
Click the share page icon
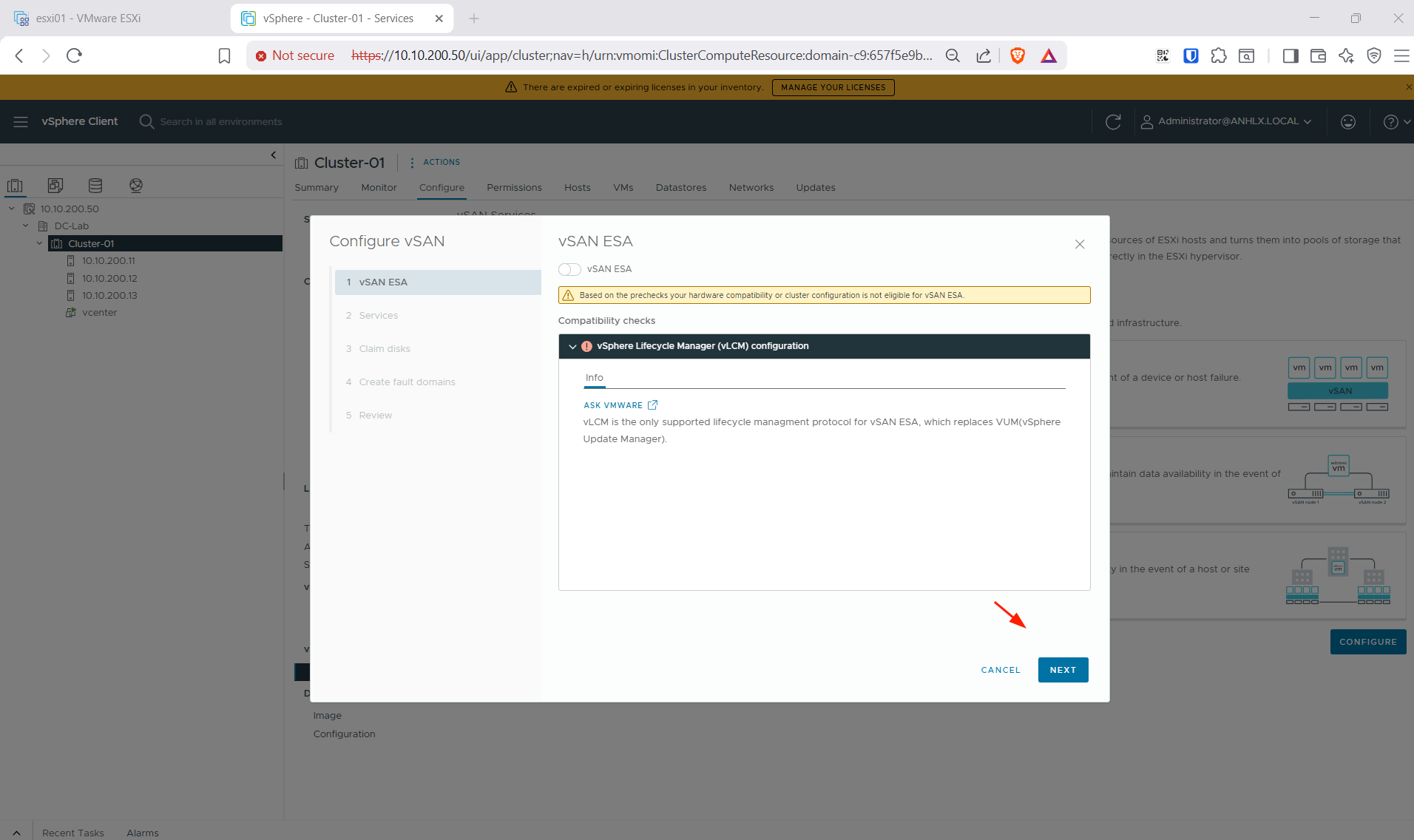pyautogui.click(x=984, y=55)
